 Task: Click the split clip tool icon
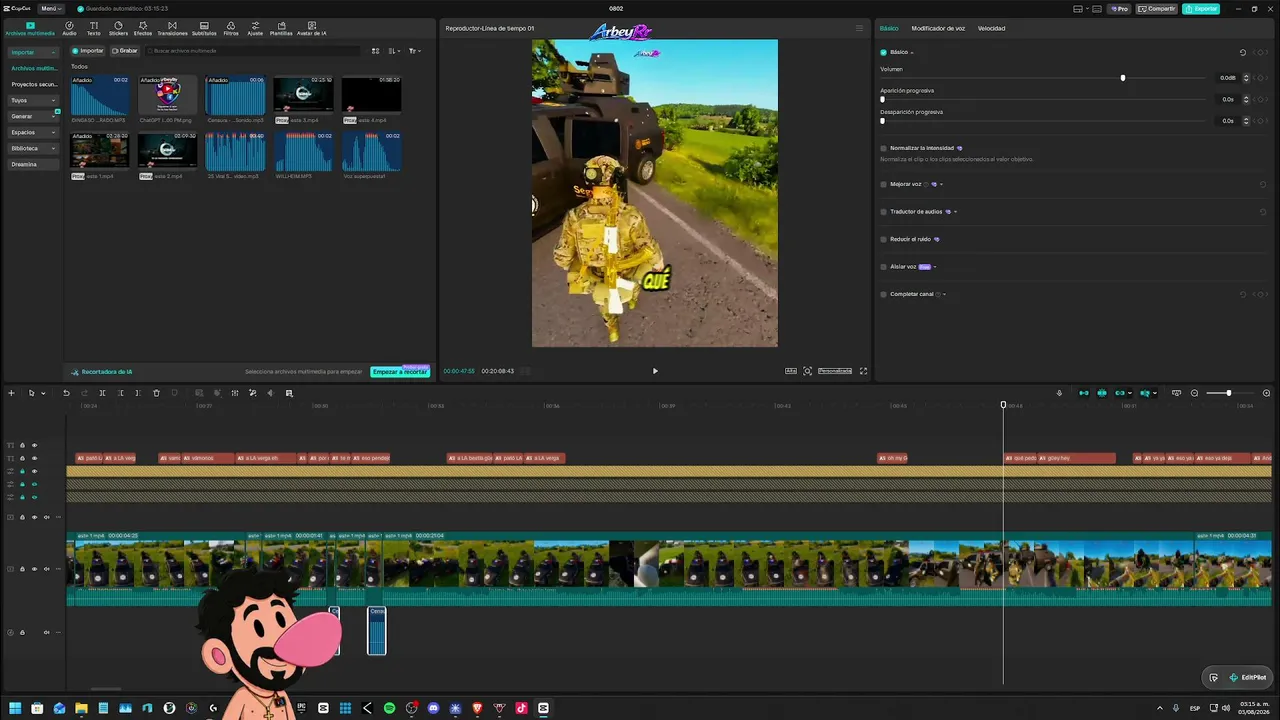tap(102, 393)
